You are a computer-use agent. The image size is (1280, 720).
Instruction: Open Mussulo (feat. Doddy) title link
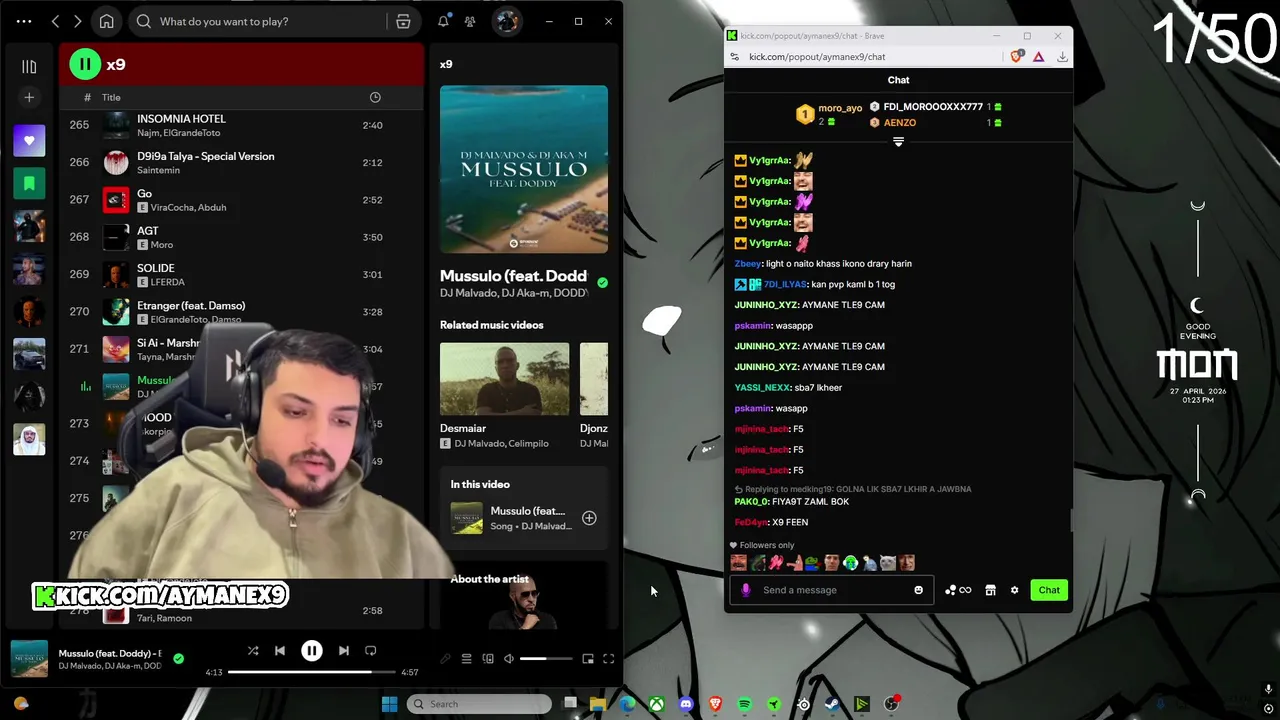(513, 276)
